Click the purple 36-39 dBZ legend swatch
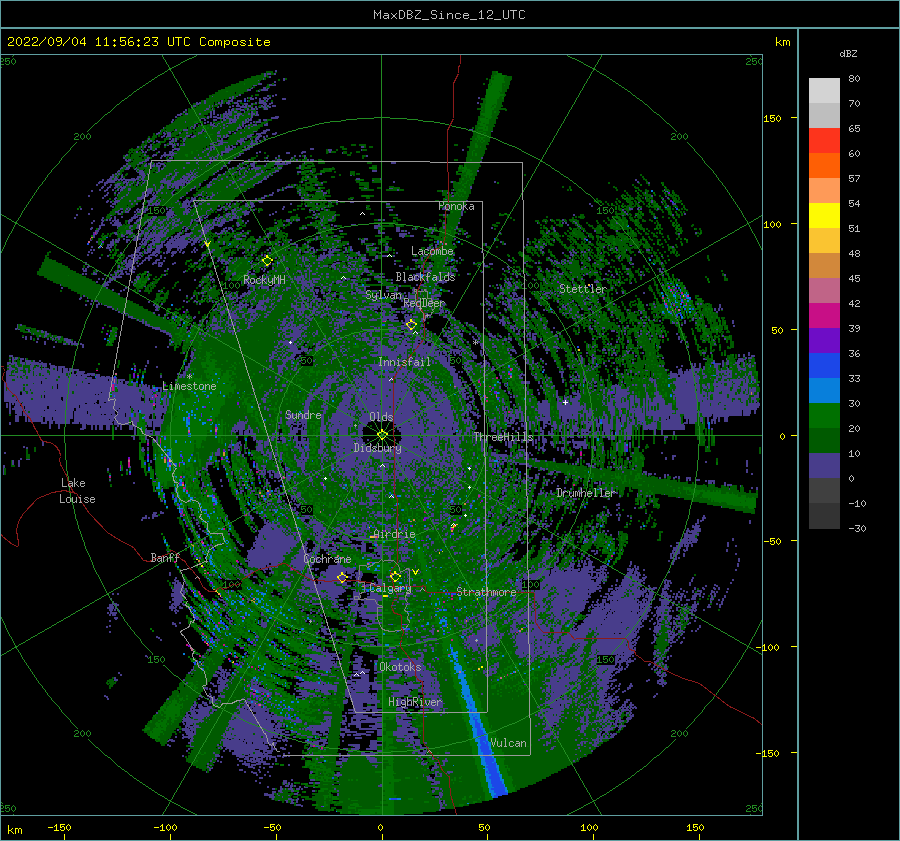 point(824,340)
